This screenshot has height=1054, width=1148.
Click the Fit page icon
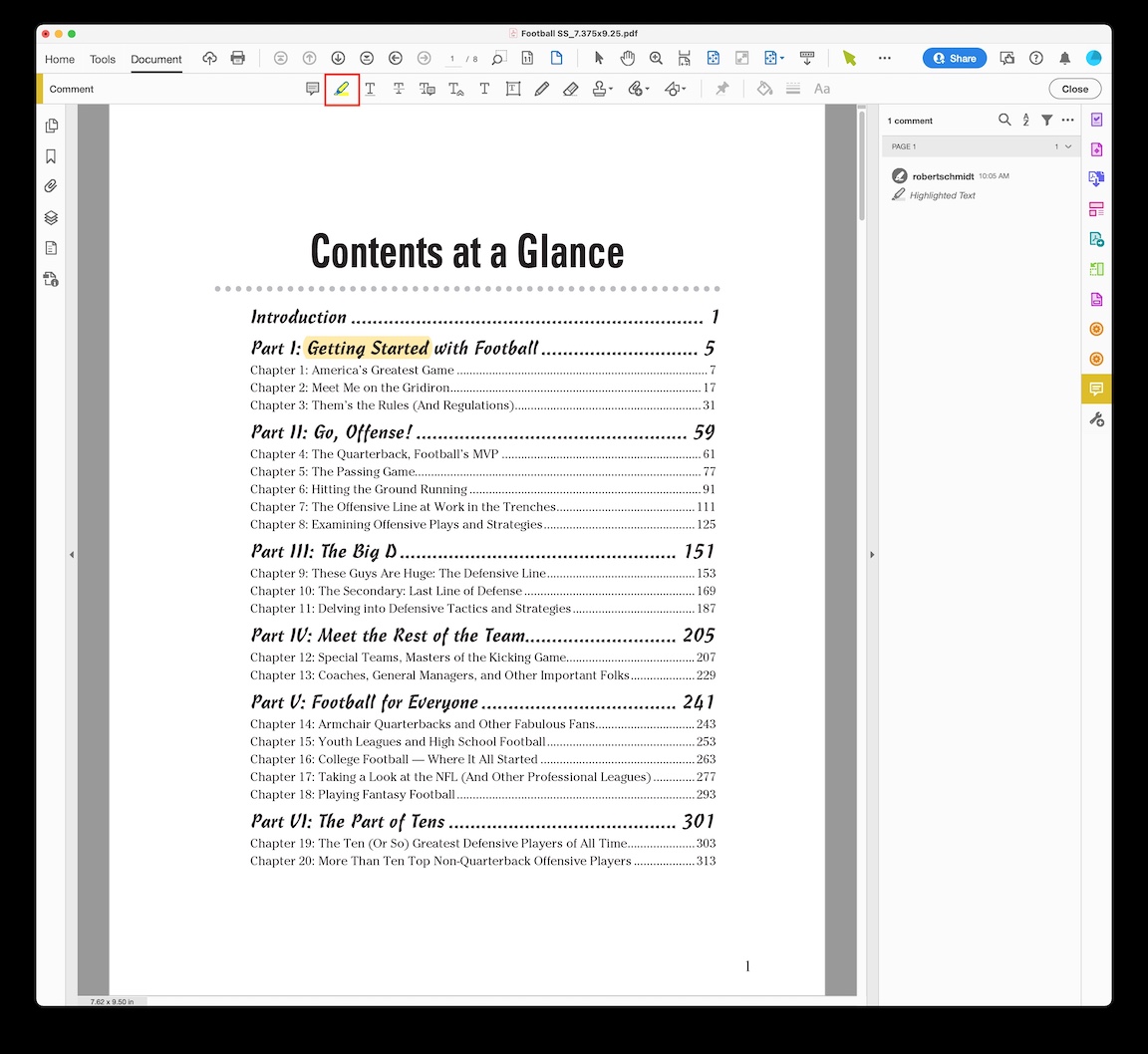(x=714, y=58)
